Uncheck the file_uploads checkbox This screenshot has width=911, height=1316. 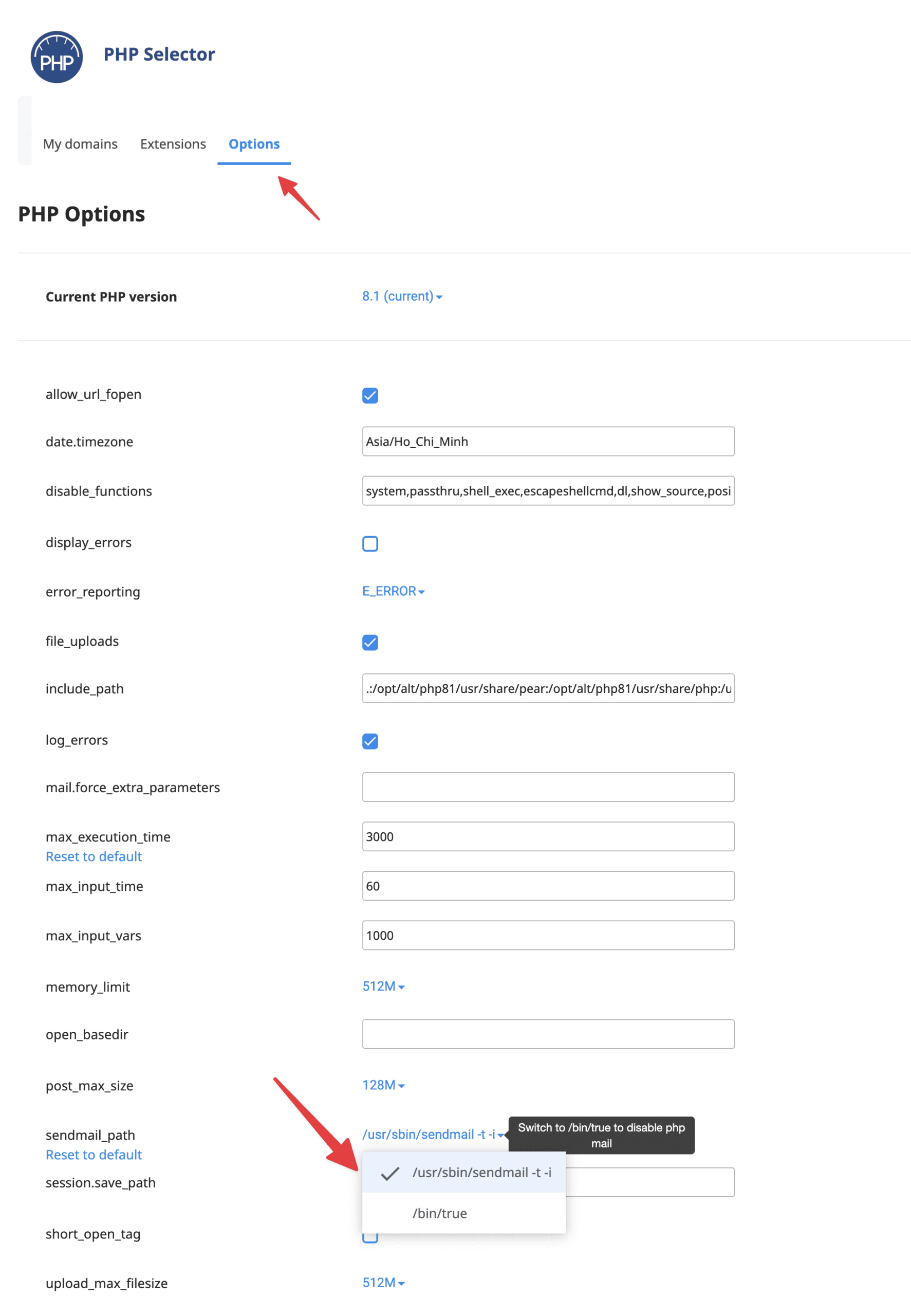tap(370, 642)
